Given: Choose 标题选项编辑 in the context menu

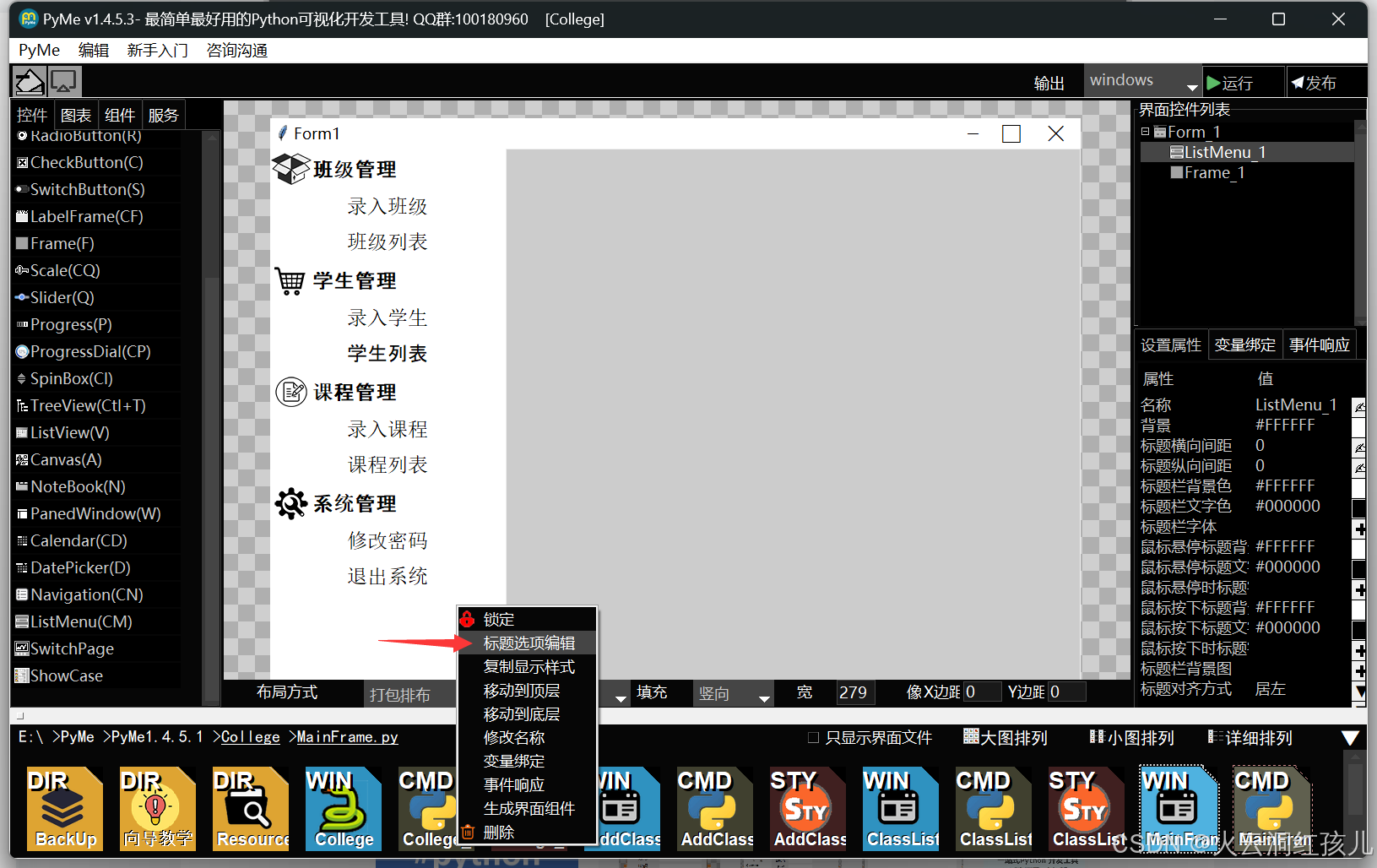Looking at the screenshot, I should (528, 643).
